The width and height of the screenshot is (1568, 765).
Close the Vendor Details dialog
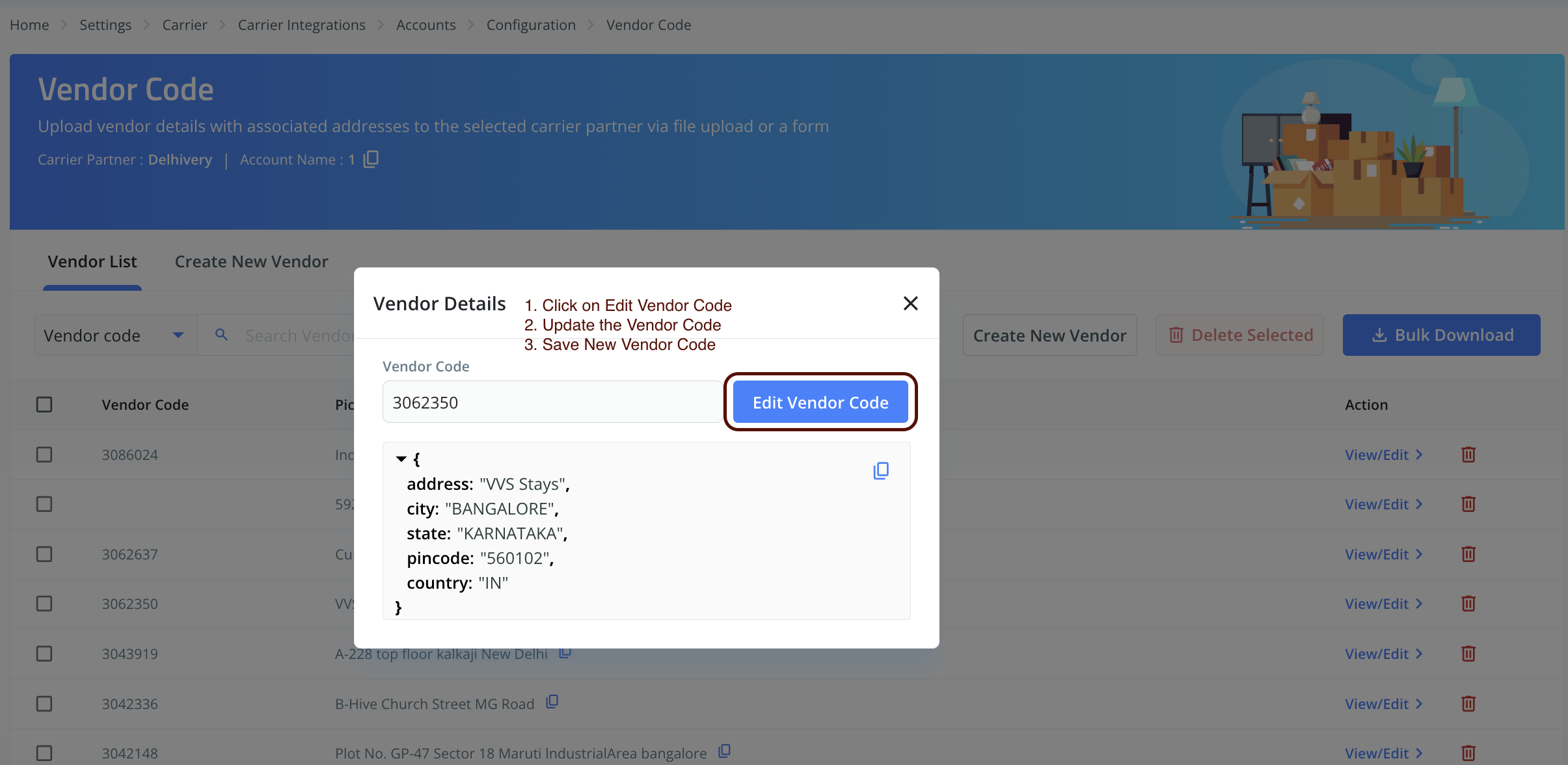pos(910,303)
